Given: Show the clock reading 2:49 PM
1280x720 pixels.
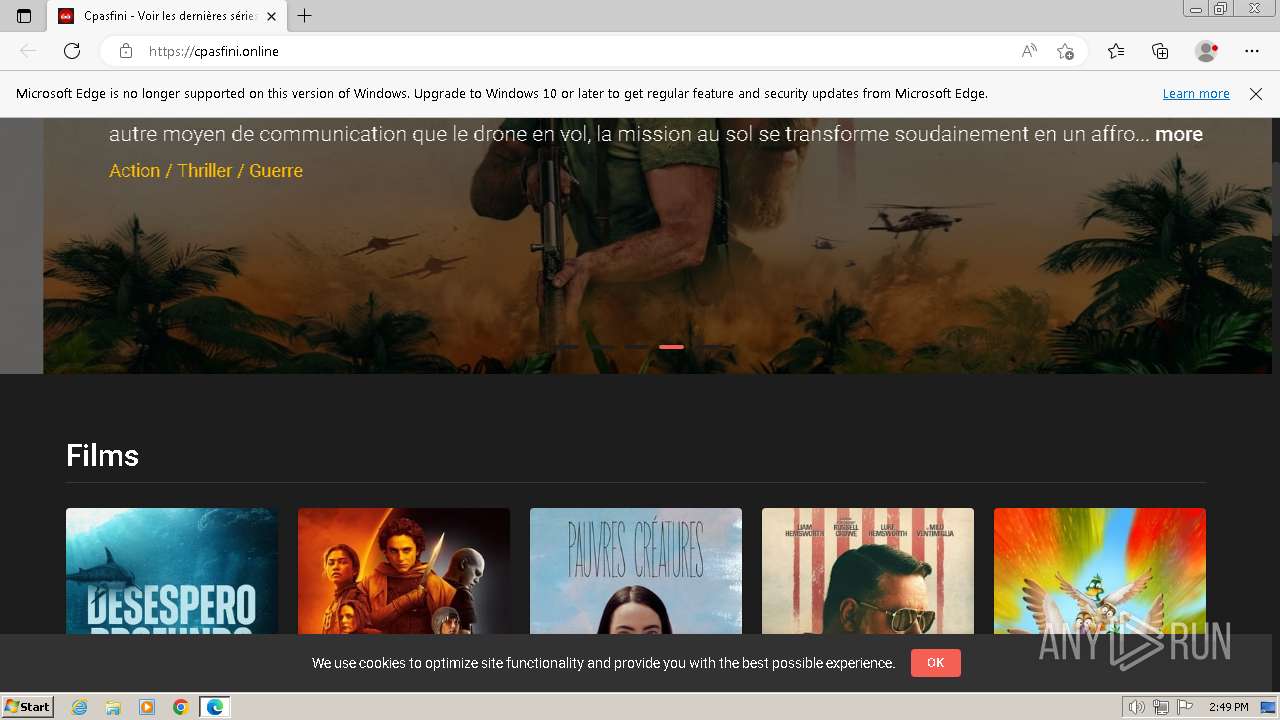Looking at the screenshot, I should coord(1228,707).
